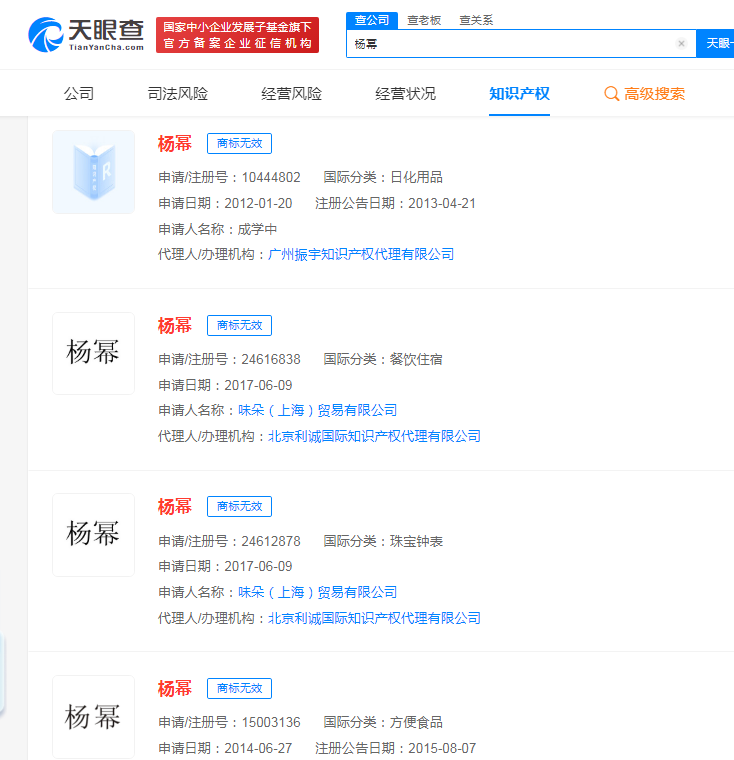Click 商标无效 tag on the 珠宝钟表 trademark
The image size is (734, 760).
(239, 507)
